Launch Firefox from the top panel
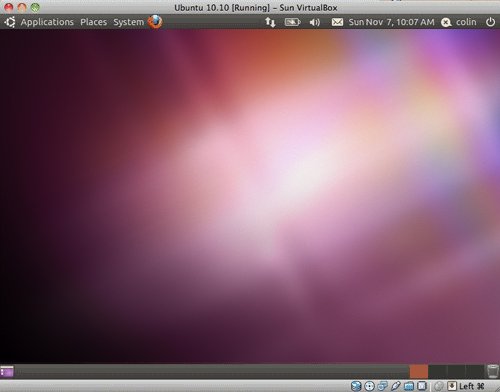Image resolution: width=500 pixels, height=392 pixels. (155, 22)
